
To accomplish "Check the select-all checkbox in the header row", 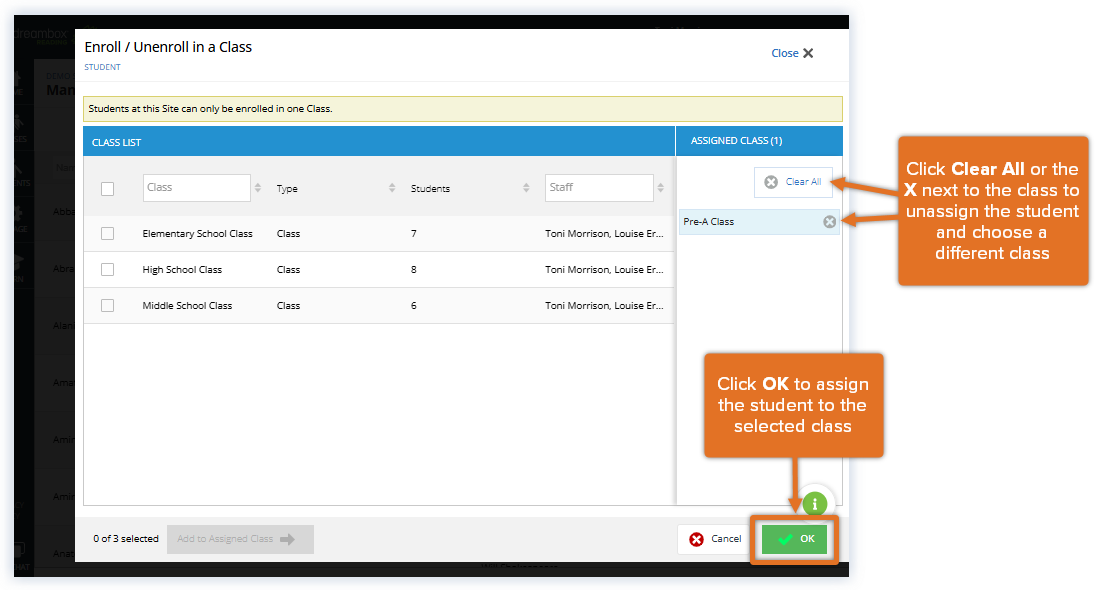I will (107, 188).
